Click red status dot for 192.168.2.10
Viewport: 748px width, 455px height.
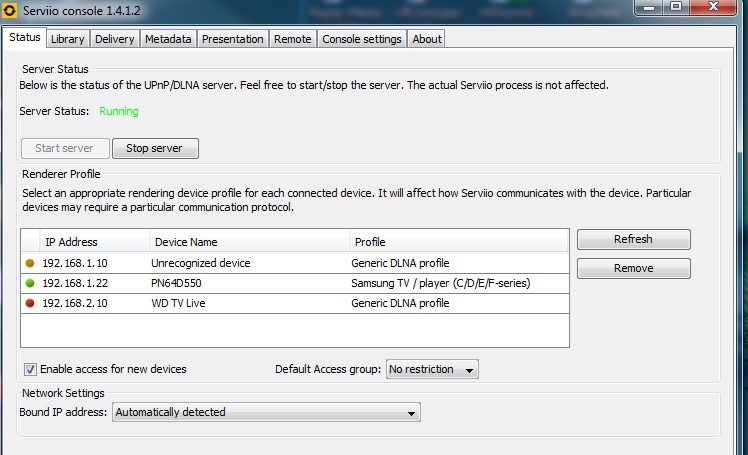(30, 303)
